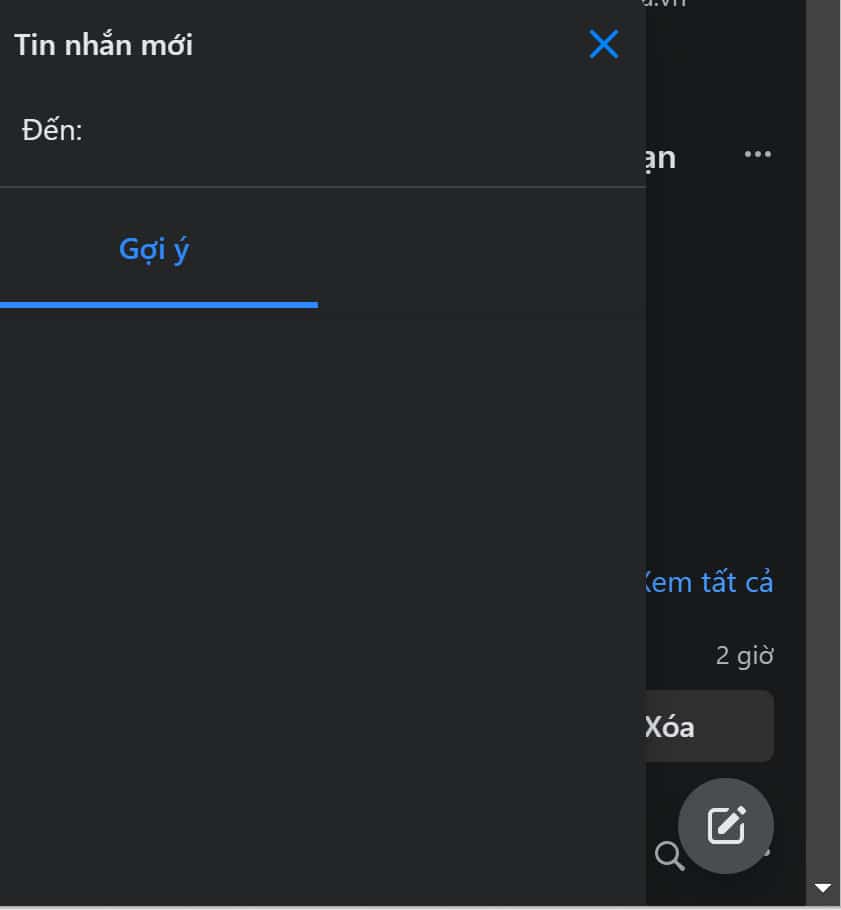Viewport: 841px width, 910px height.
Task: Click the partly hidden icon right of search
Action: click(766, 854)
